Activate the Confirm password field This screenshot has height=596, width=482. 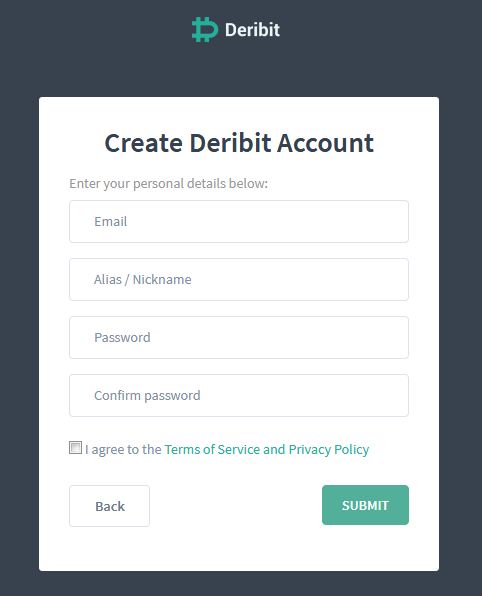click(x=239, y=395)
